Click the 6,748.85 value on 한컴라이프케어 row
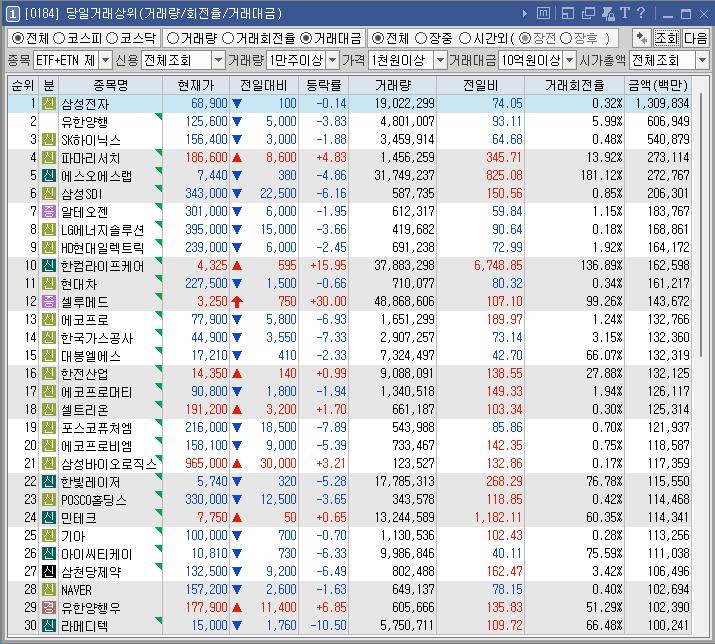715x644 pixels. (x=498, y=265)
